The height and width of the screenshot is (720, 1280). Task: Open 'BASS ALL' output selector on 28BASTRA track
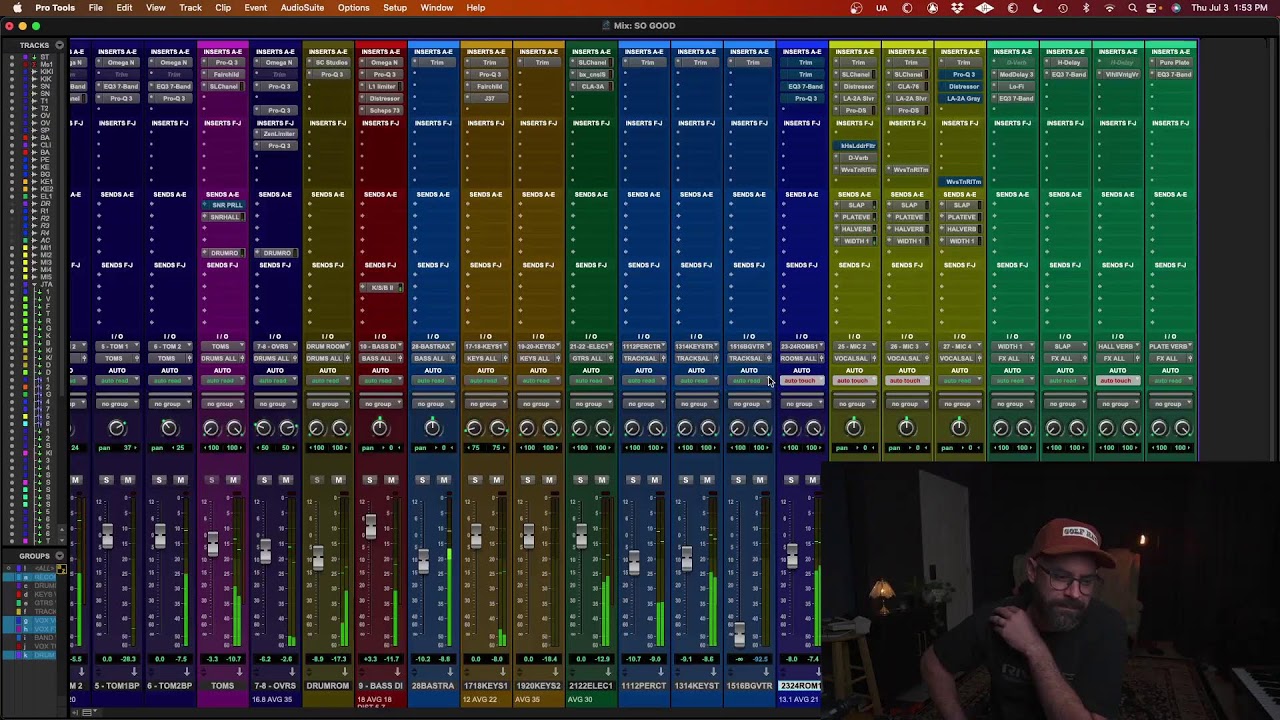coord(433,358)
